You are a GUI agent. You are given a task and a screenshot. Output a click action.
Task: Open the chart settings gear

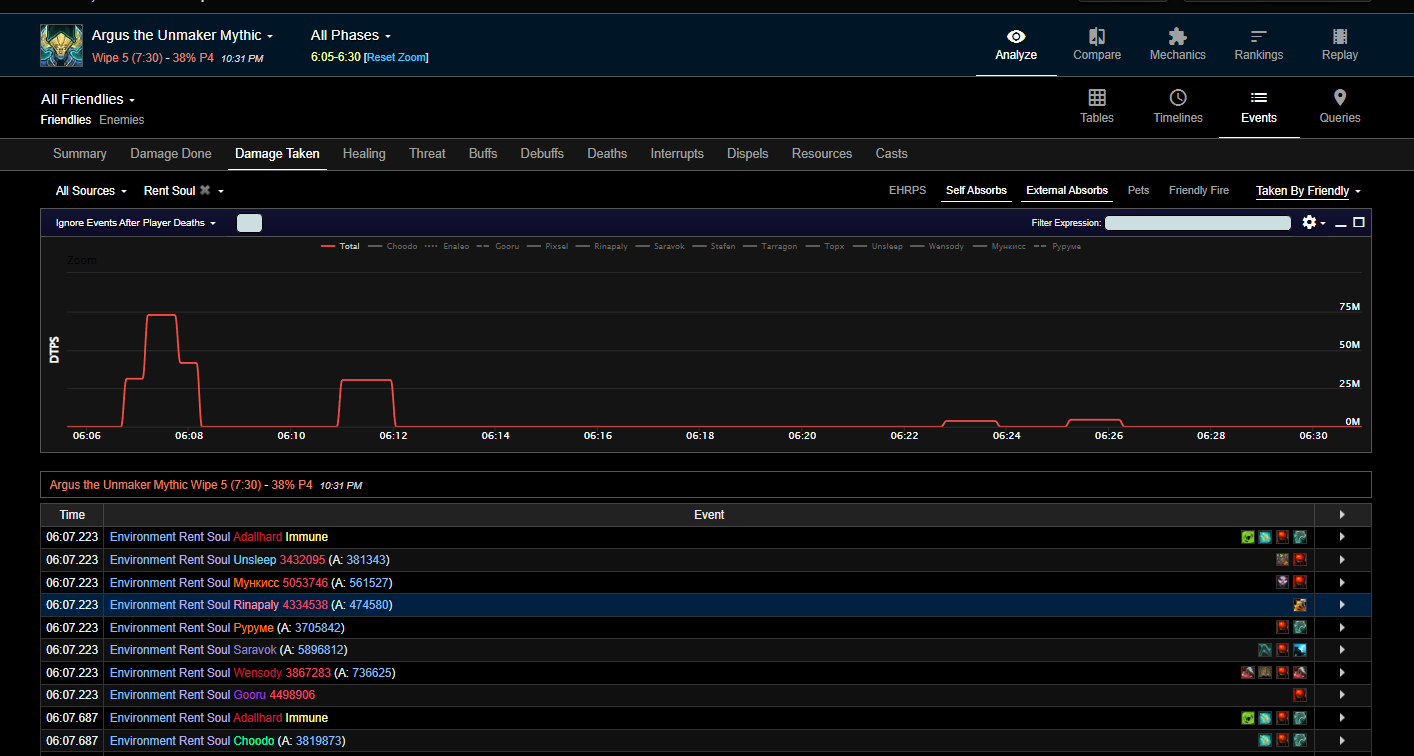tap(1309, 222)
